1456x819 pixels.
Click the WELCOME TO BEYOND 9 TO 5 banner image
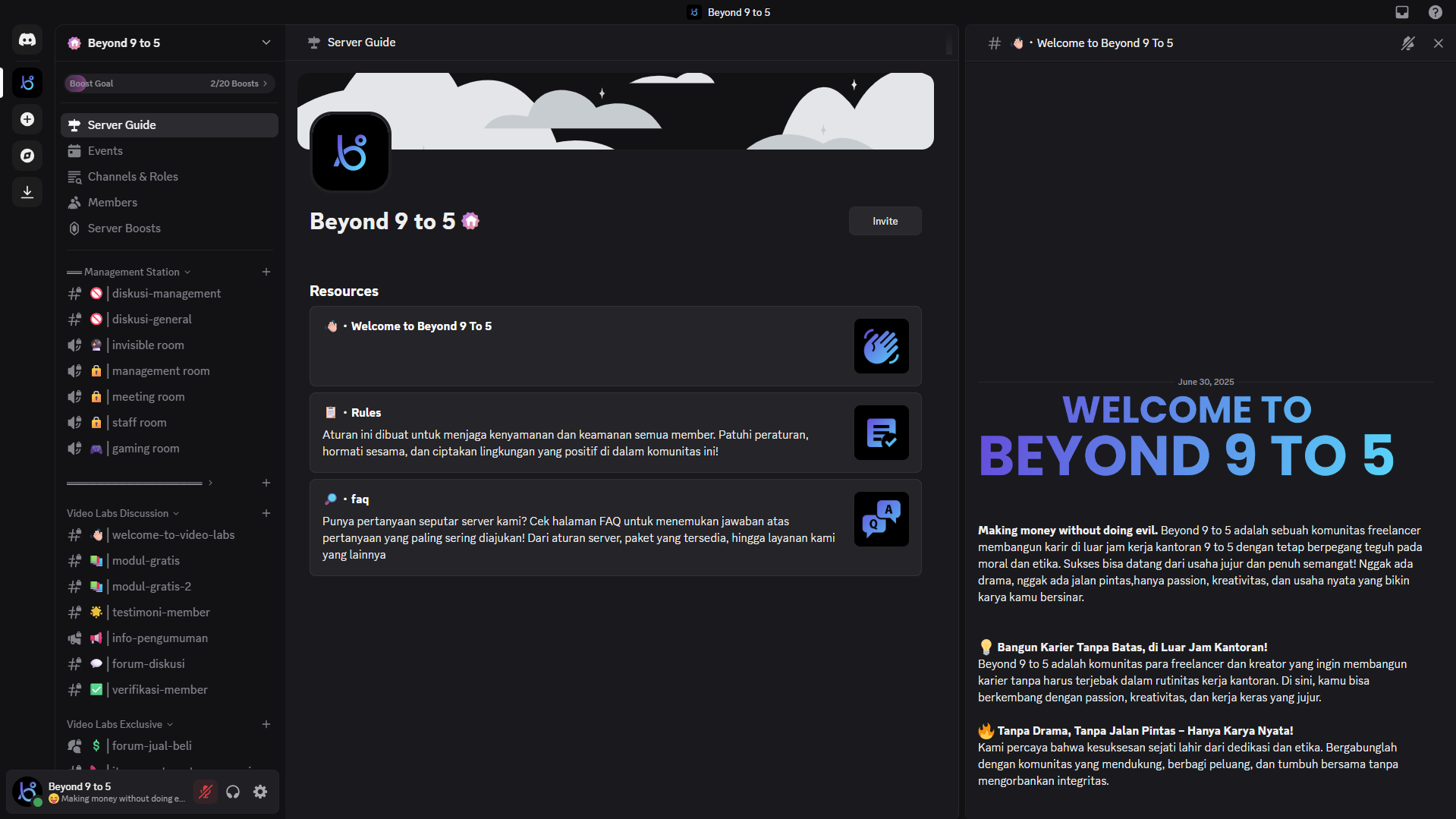[x=1187, y=436]
